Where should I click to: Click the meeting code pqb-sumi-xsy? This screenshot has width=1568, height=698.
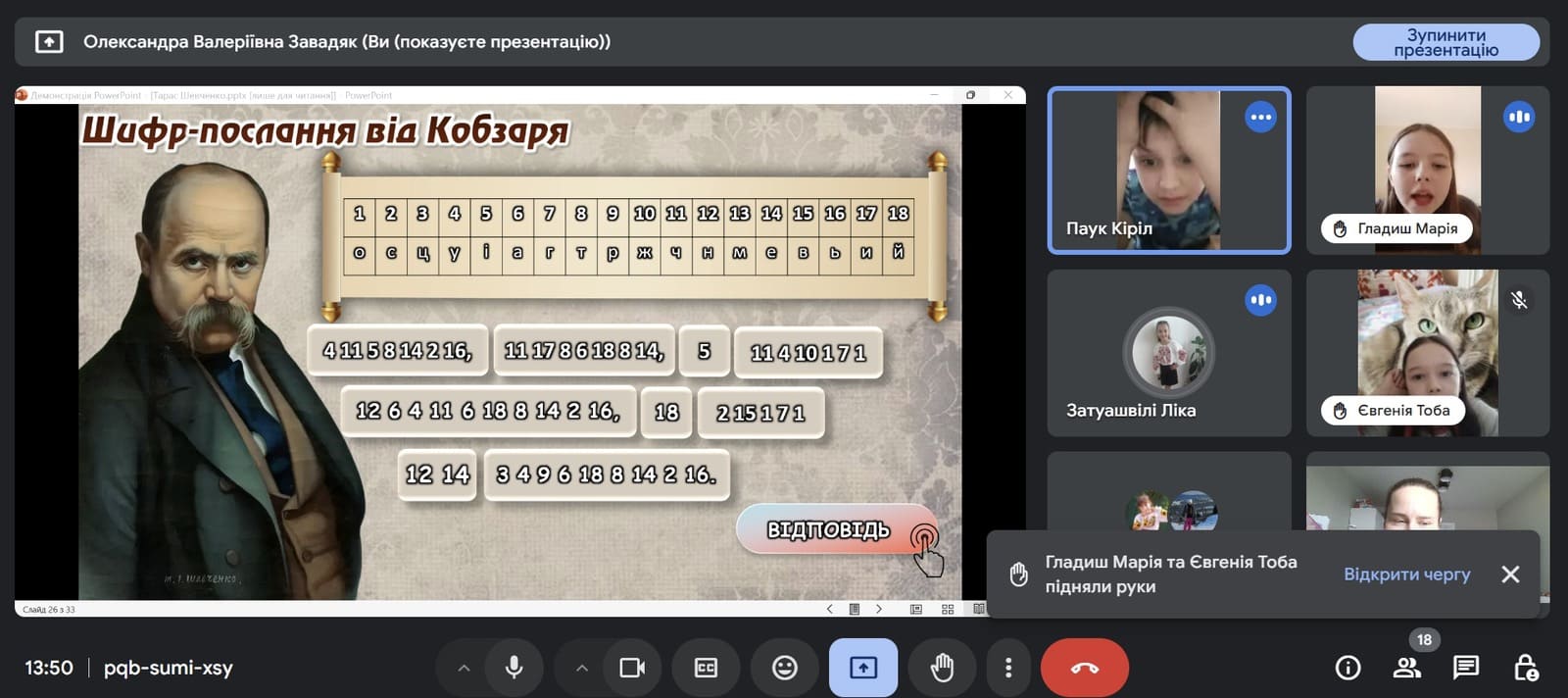pos(169,668)
